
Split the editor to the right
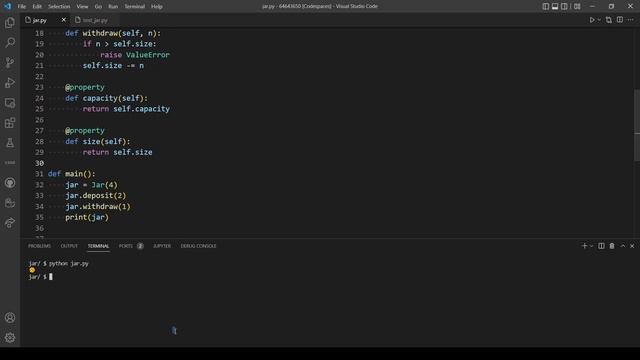[x=620, y=20]
